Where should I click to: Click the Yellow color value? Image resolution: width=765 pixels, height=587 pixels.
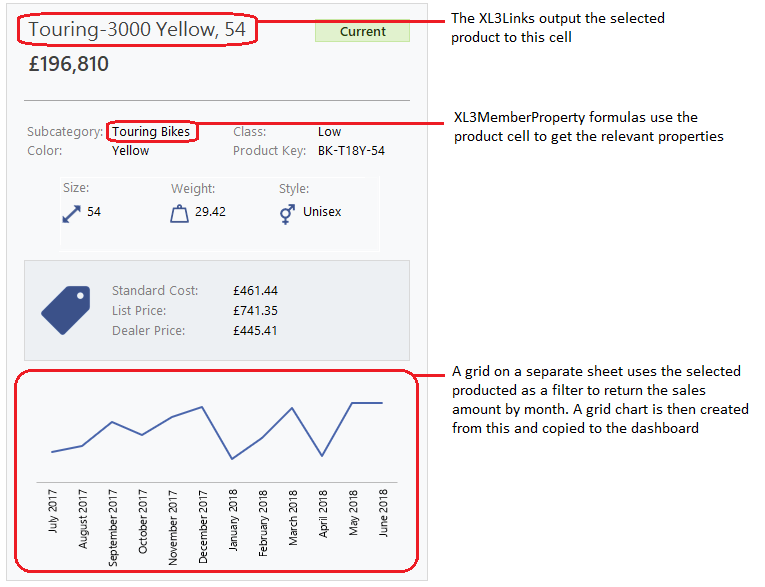pyautogui.click(x=131, y=151)
